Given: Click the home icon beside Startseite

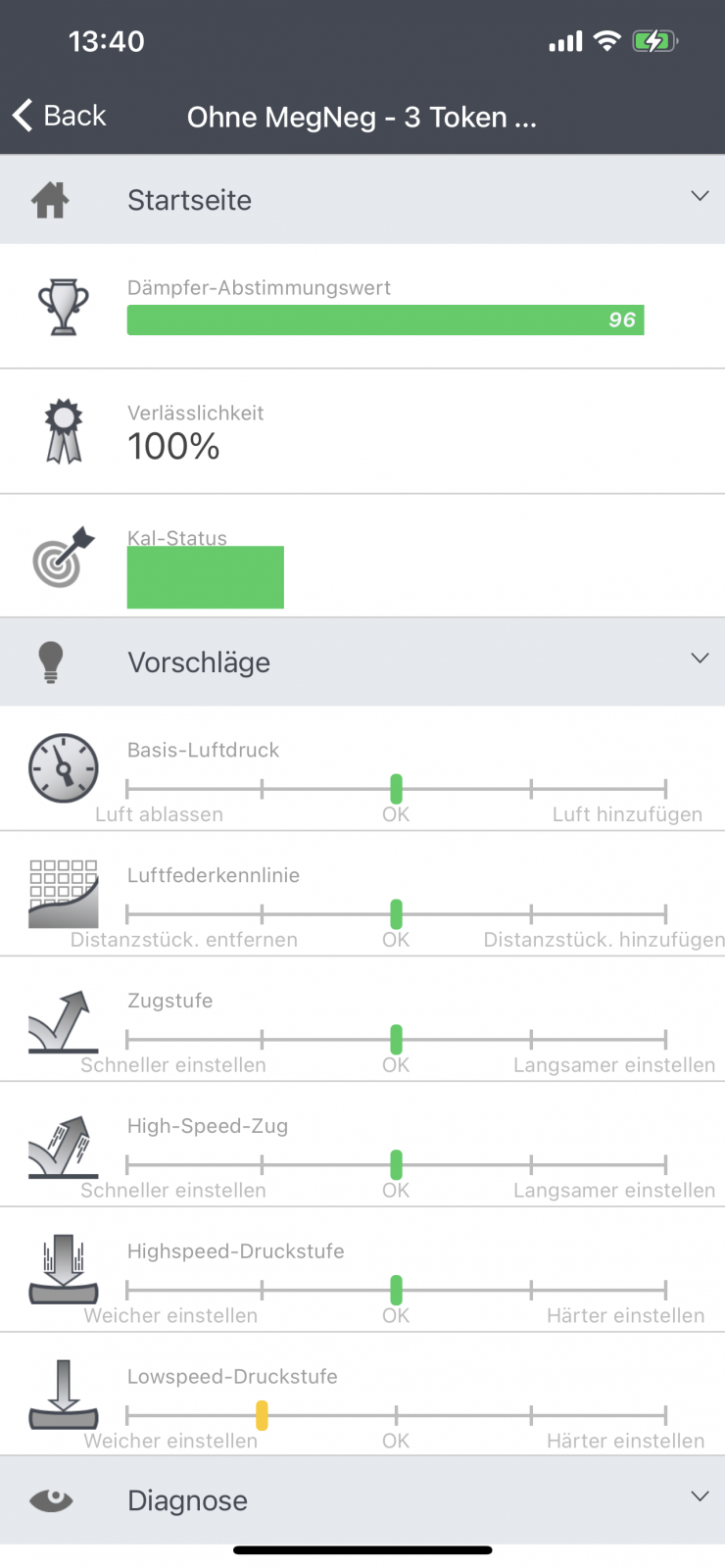Looking at the screenshot, I should pos(50,200).
